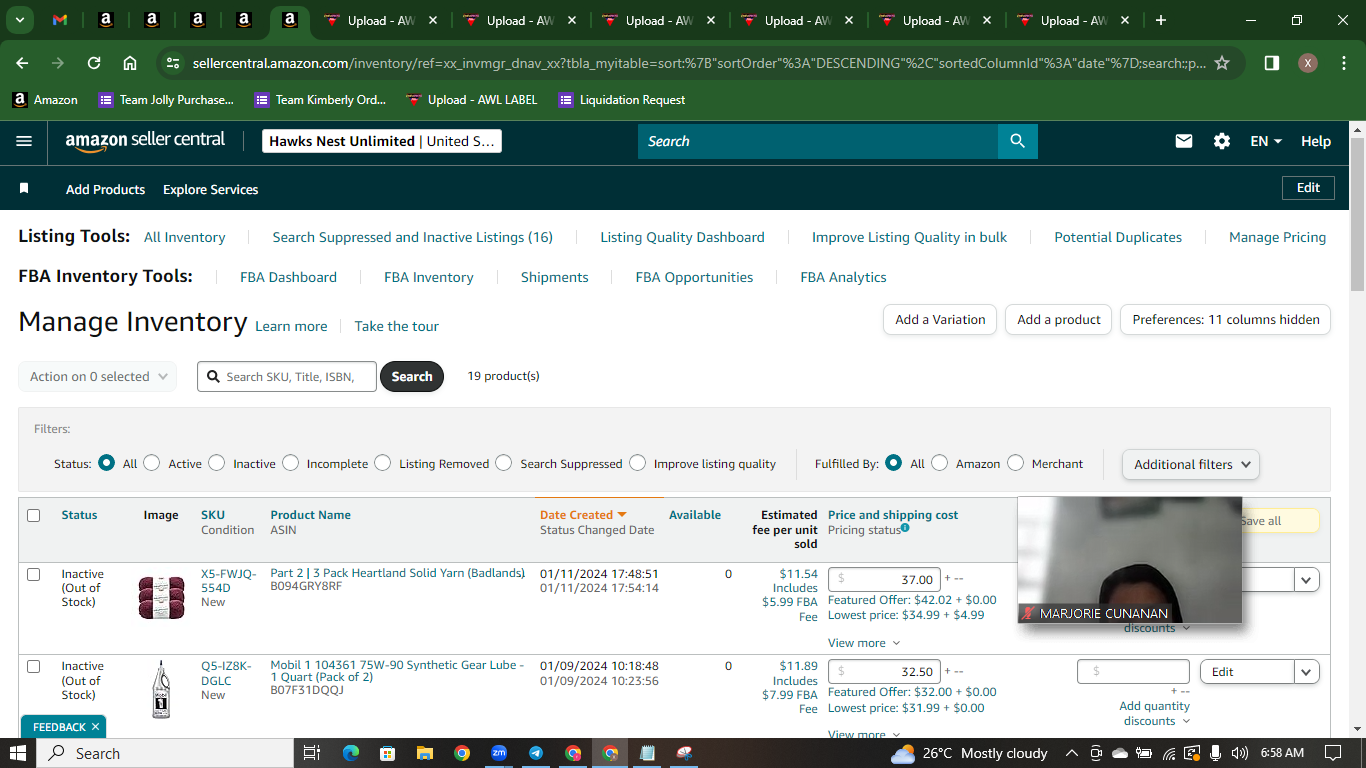Switch to the Gmail browser tab

pyautogui.click(x=60, y=20)
